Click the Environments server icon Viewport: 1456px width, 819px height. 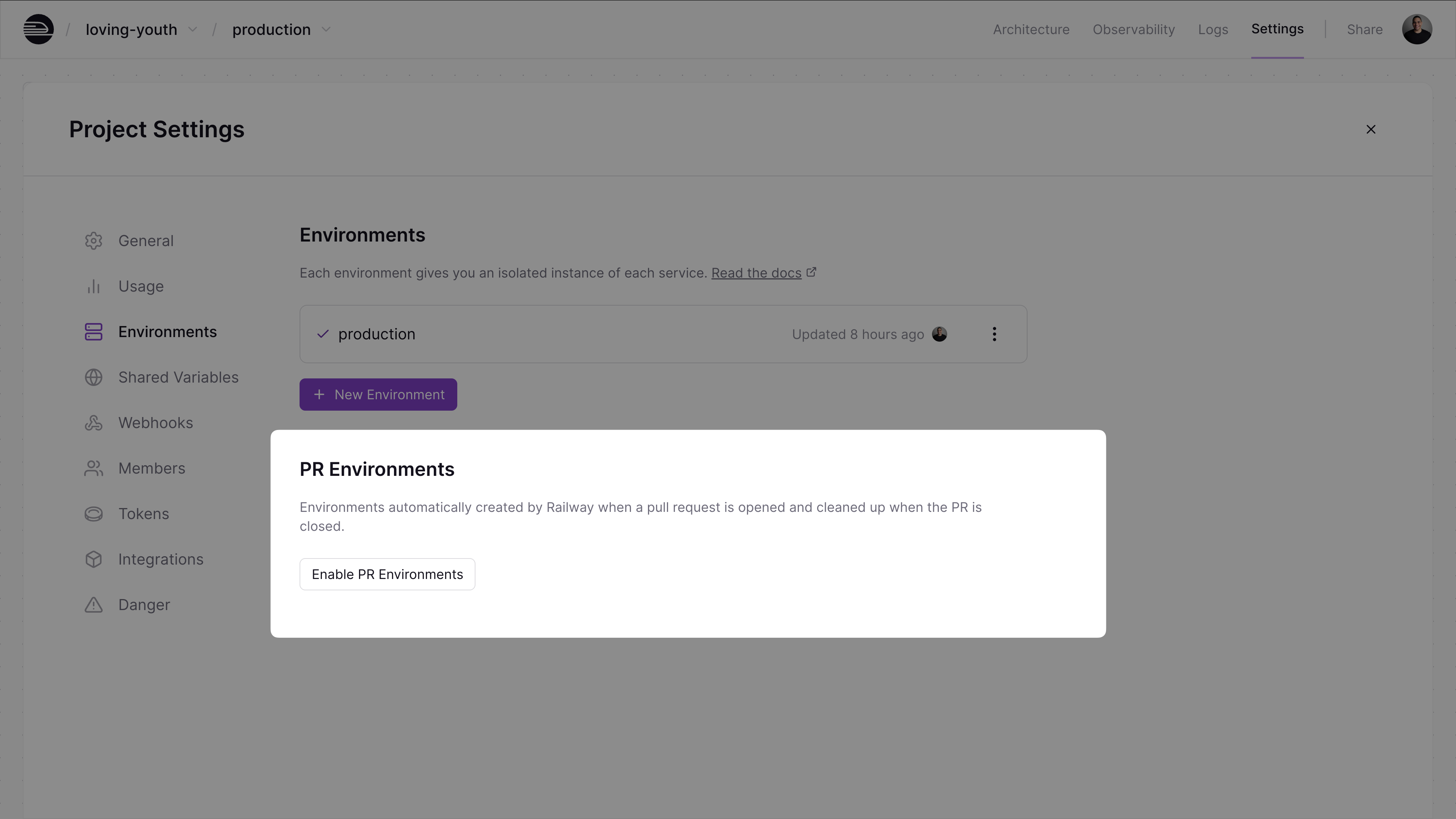94,332
